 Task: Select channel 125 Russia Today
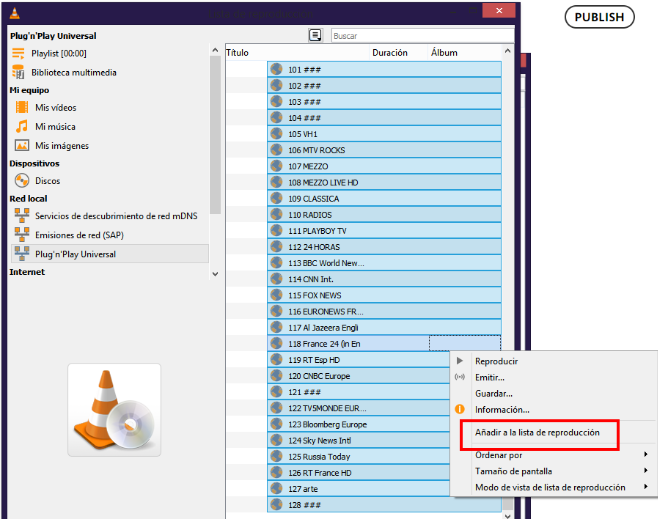tap(358, 456)
